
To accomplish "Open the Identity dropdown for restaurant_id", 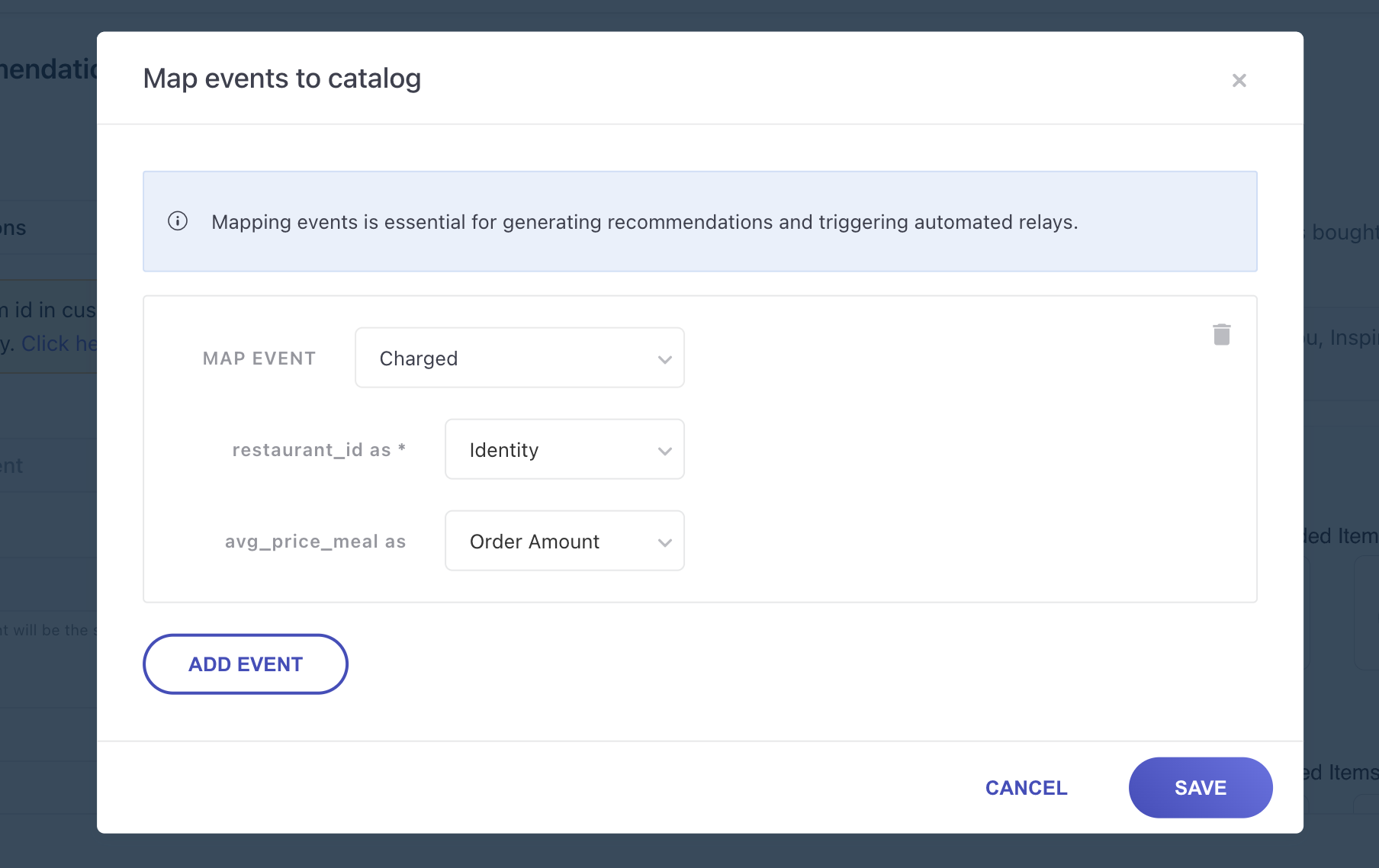I will [564, 449].
